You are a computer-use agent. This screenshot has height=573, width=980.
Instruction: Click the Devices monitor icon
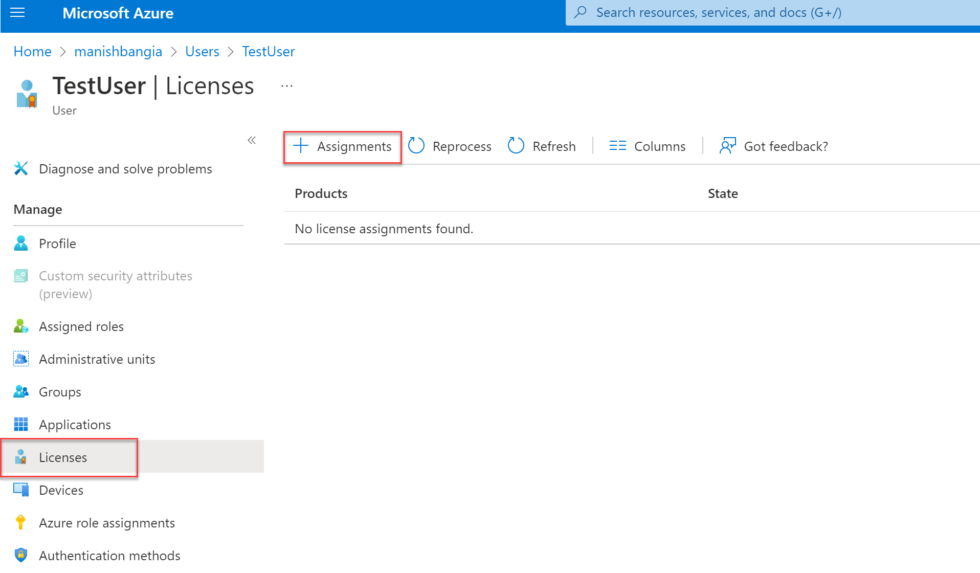click(21, 489)
